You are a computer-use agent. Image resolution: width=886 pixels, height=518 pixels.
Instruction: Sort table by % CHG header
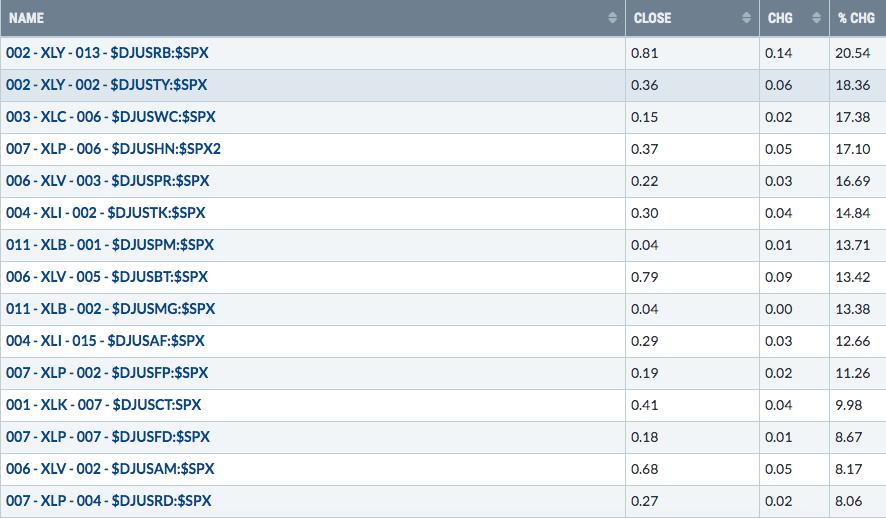856,19
